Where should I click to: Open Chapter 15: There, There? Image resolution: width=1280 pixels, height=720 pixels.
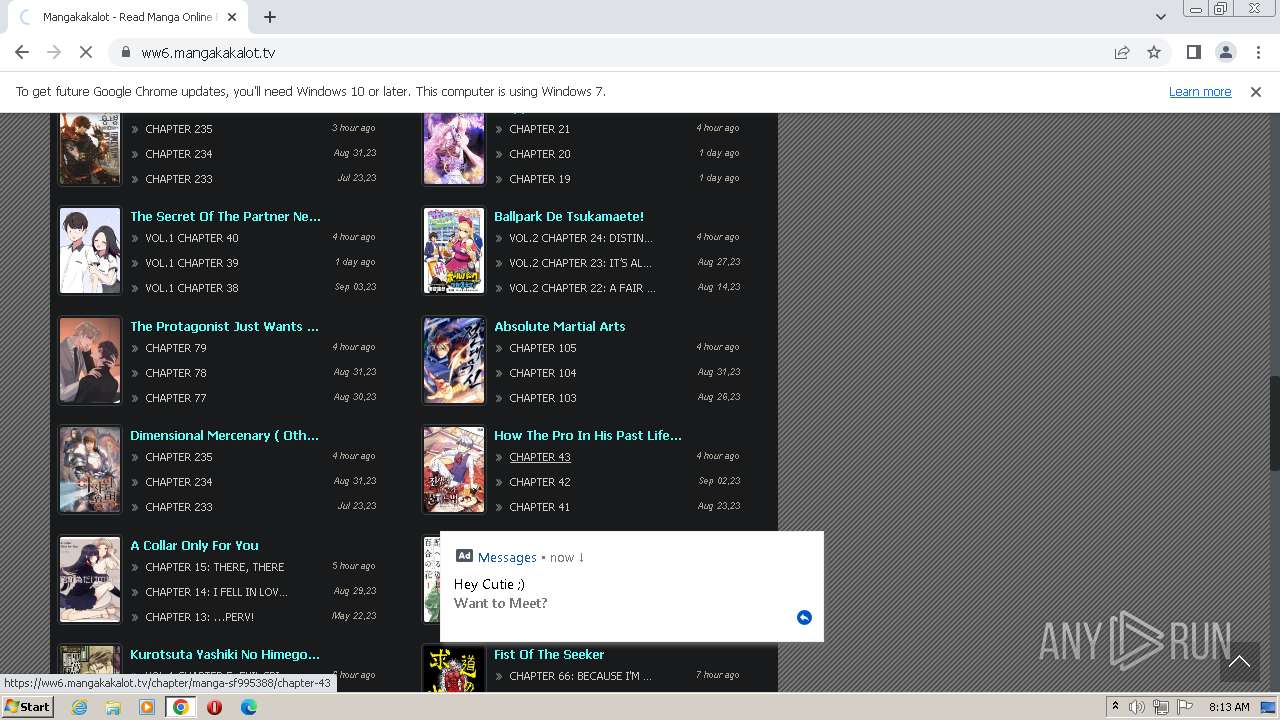pos(215,567)
